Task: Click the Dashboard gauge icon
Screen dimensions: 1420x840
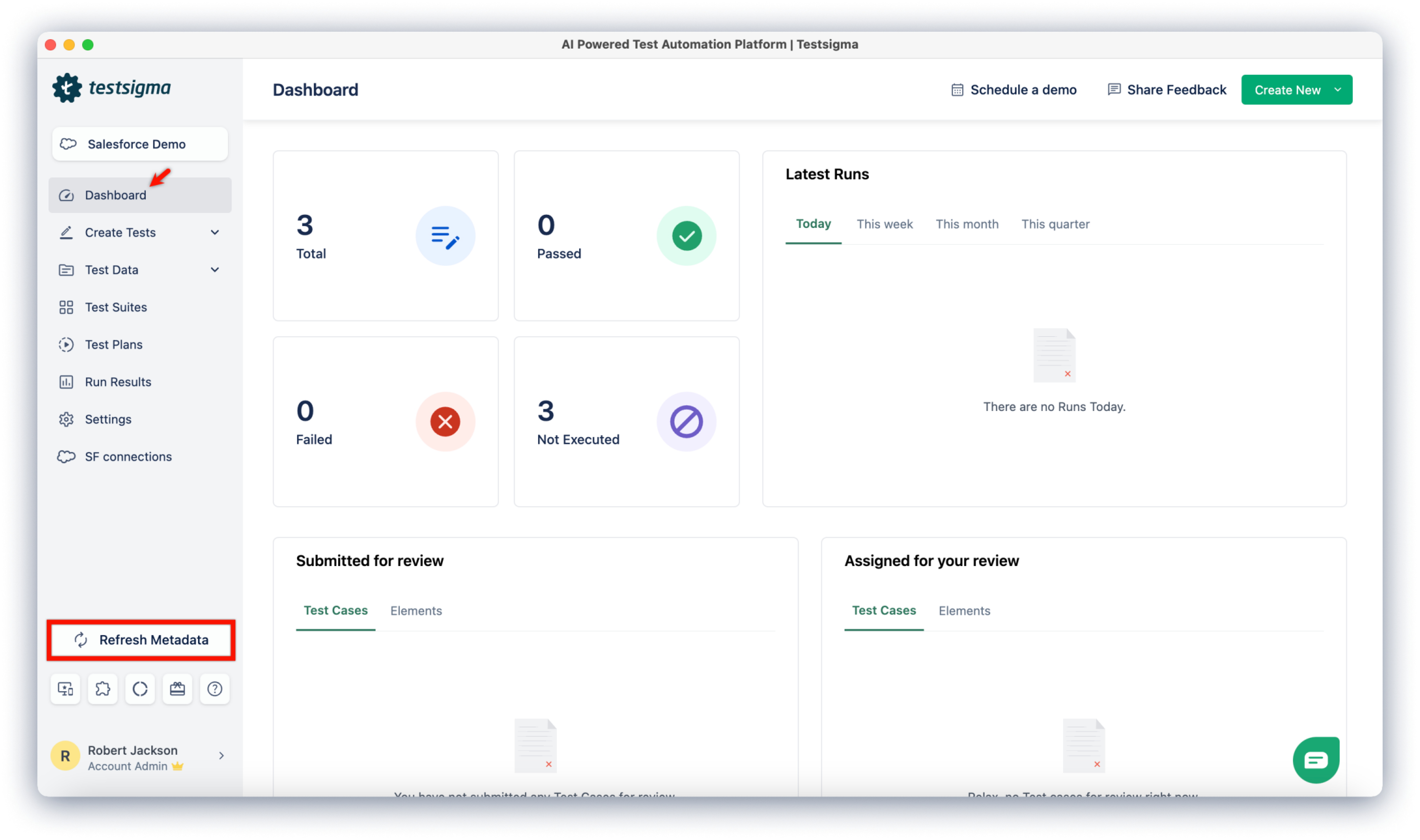Action: (x=66, y=195)
